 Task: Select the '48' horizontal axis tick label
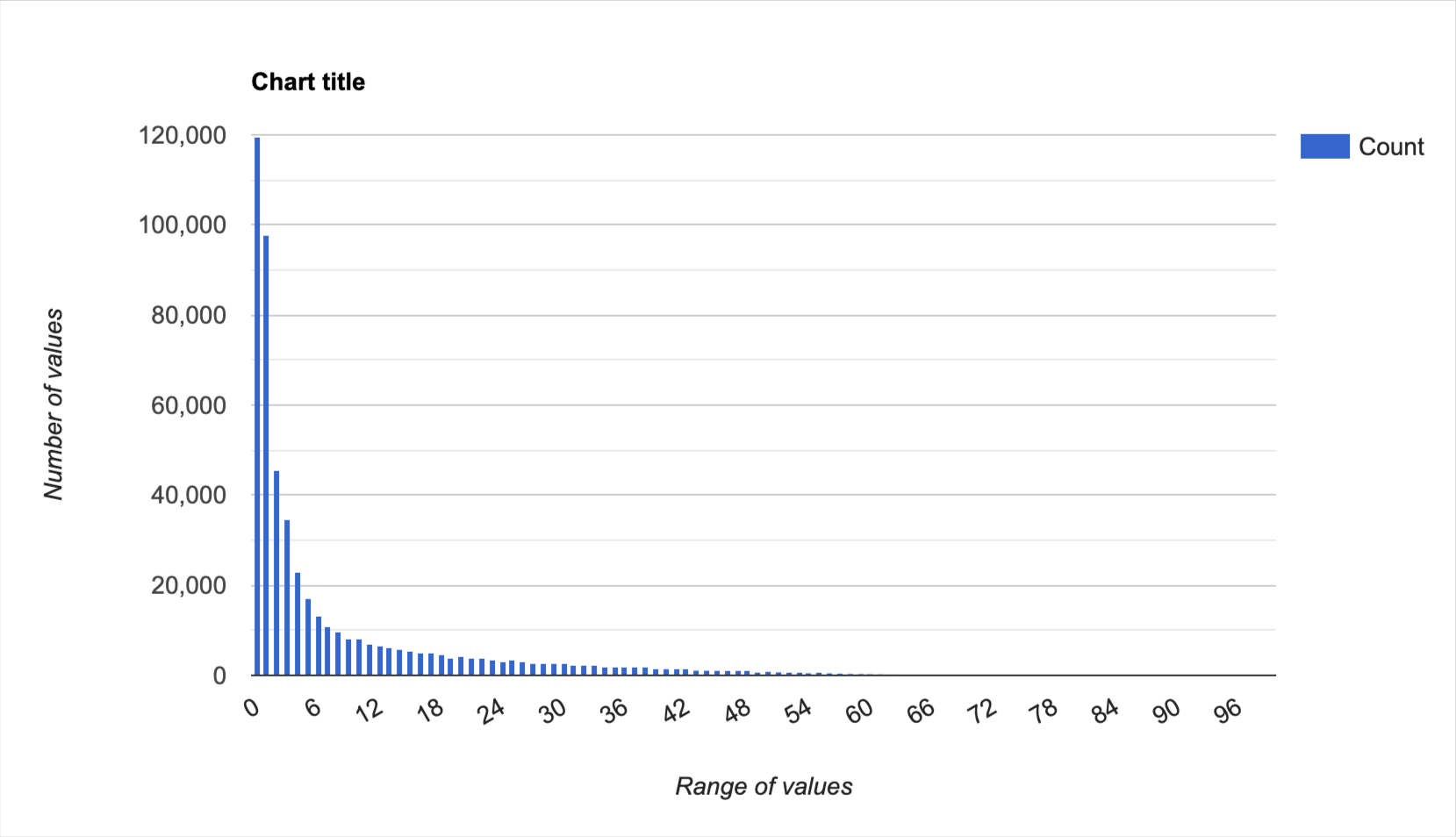(737, 711)
